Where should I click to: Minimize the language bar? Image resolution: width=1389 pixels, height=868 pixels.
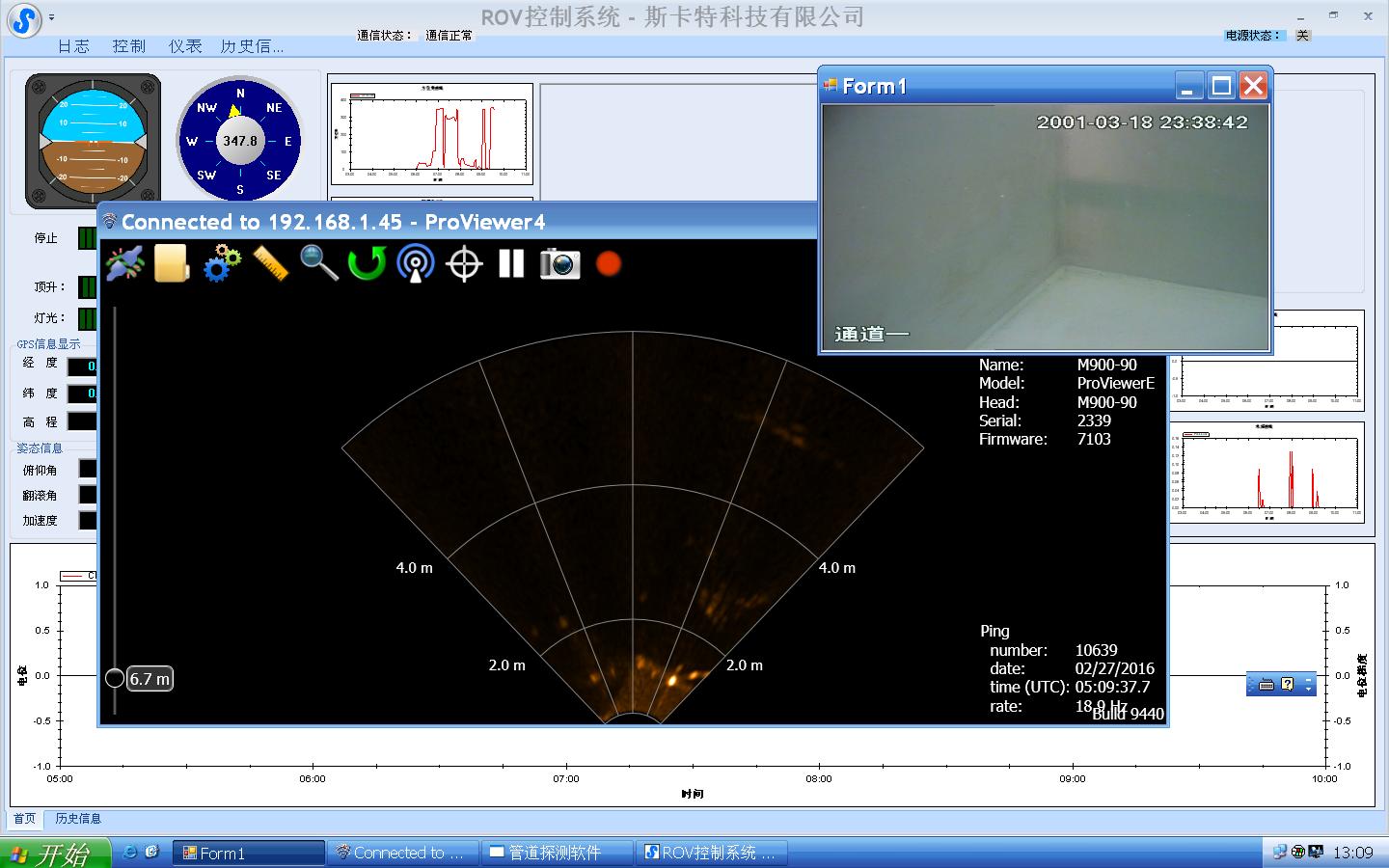click(x=1308, y=679)
